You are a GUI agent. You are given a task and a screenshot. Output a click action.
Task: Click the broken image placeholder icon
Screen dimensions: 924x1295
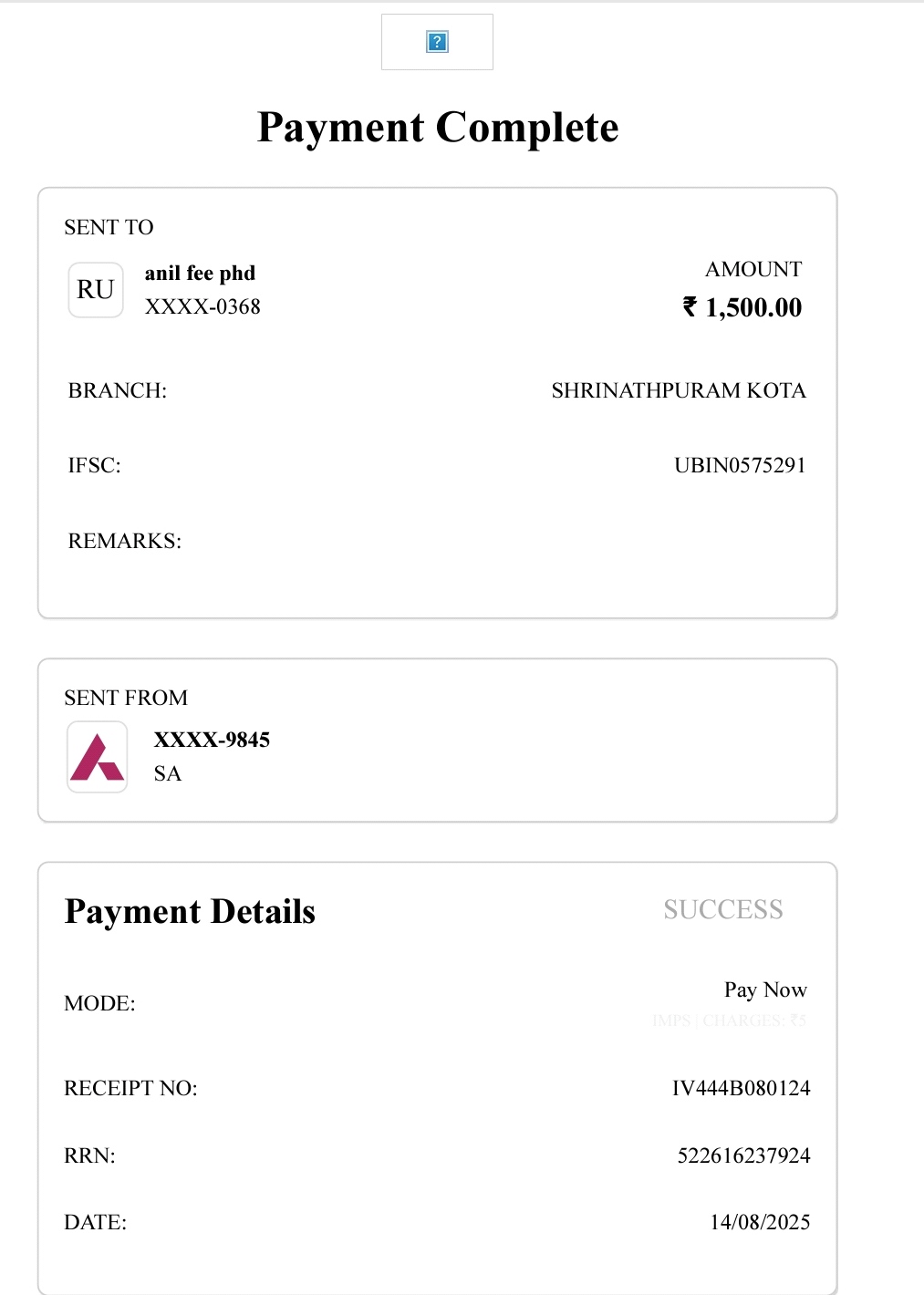point(437,42)
